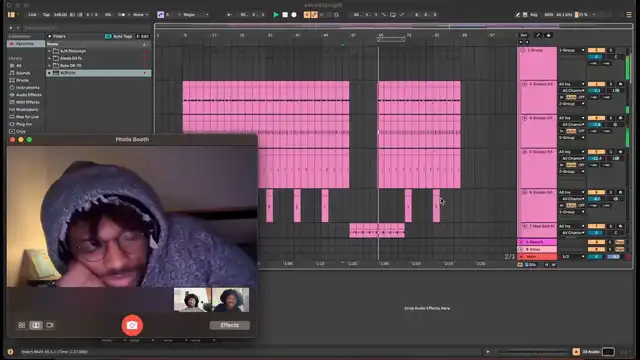Open the Audio Effects library category
640x360 pixels.
(28, 95)
